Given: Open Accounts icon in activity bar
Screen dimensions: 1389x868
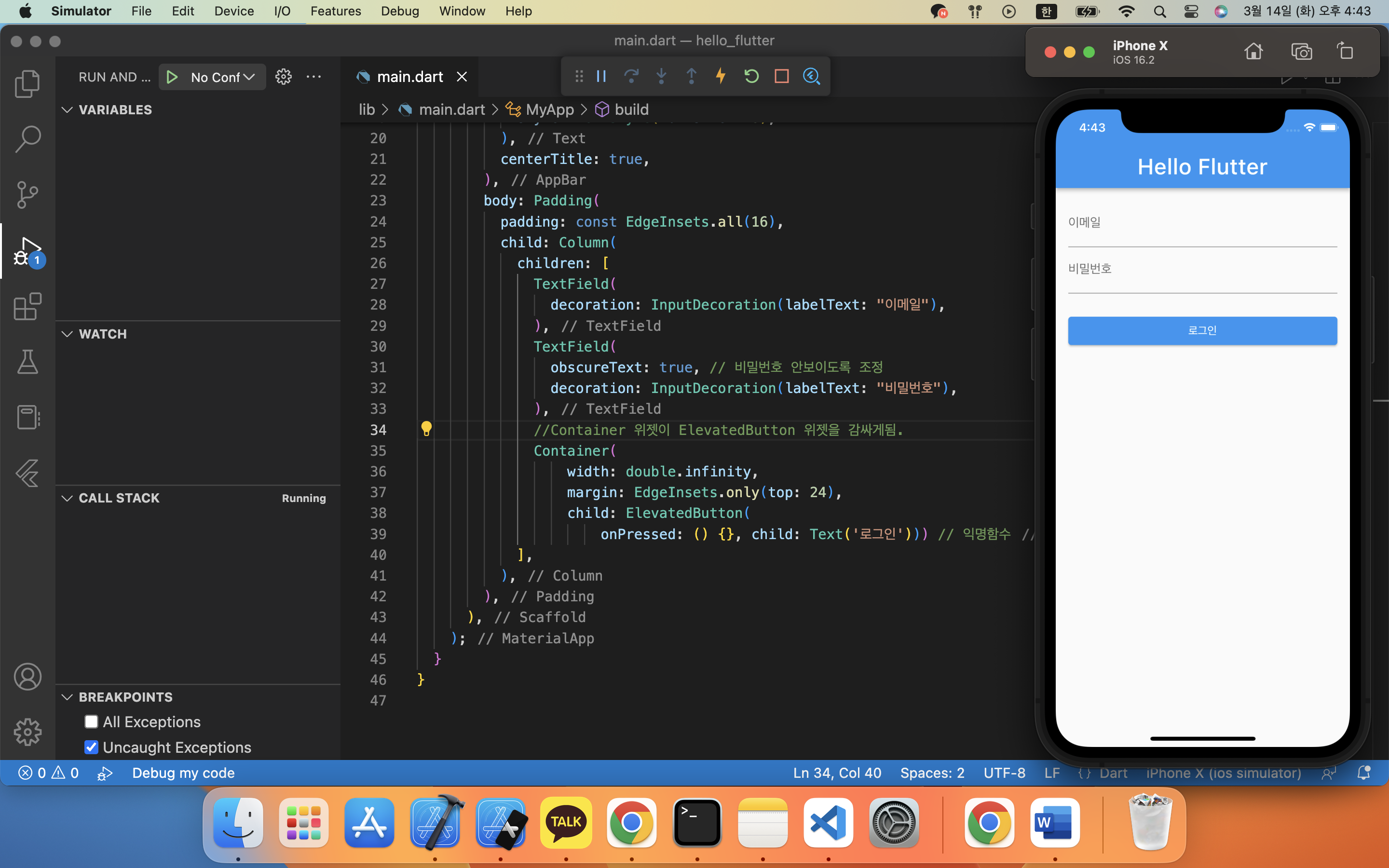Looking at the screenshot, I should click(x=27, y=677).
